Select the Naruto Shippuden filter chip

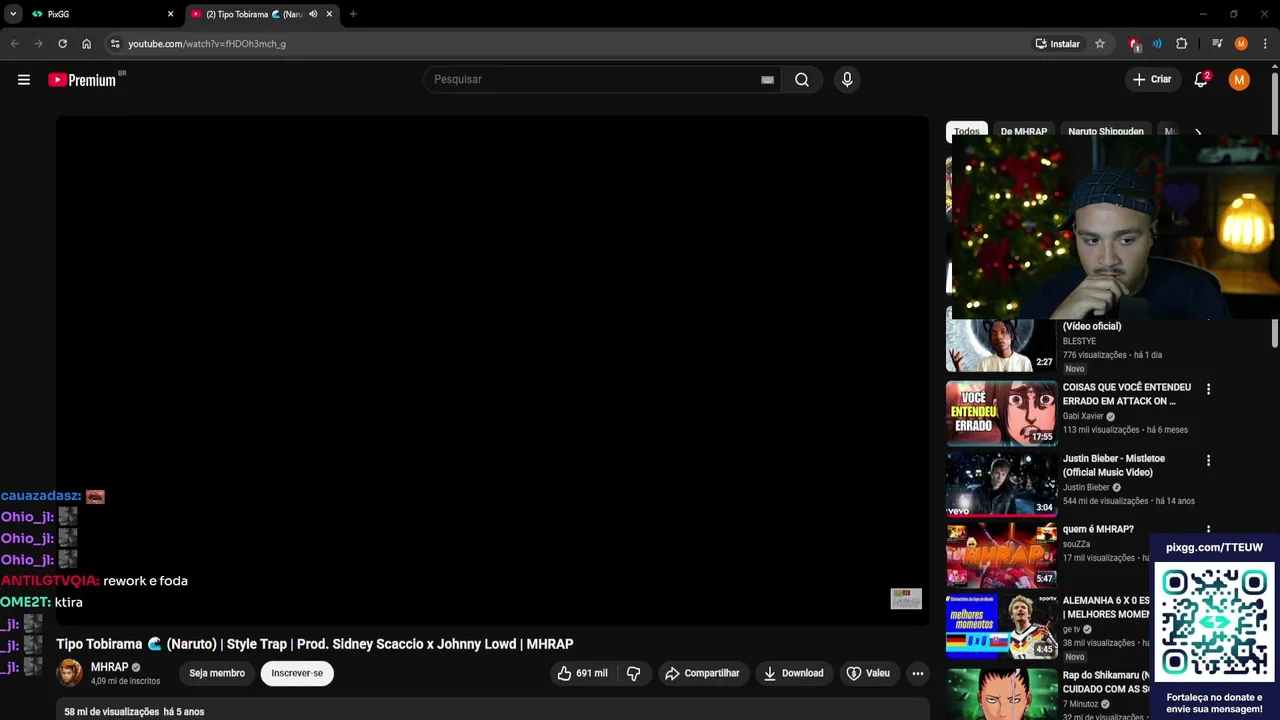coord(1106,131)
